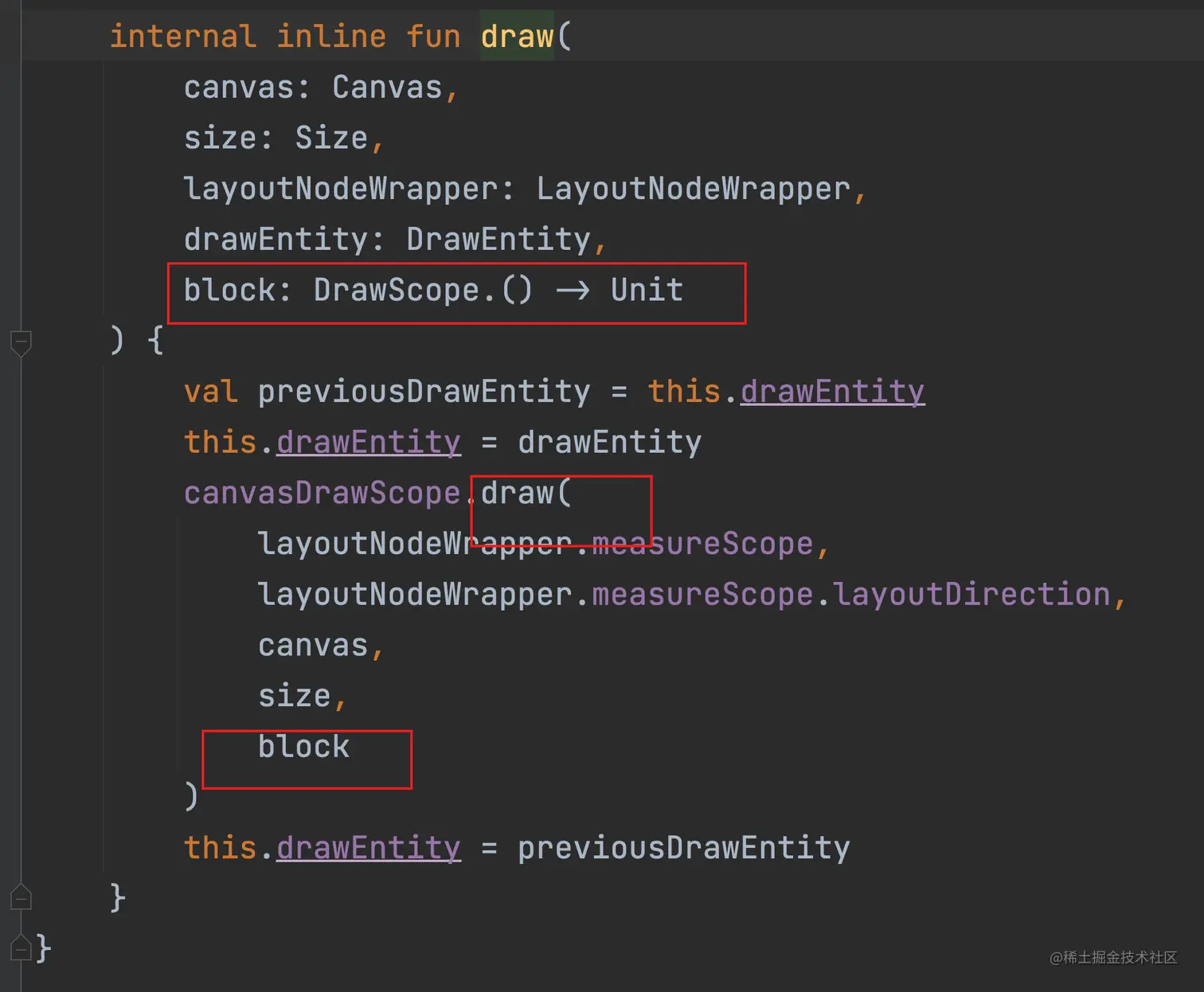The image size is (1204, 992).
Task: Click underlined drawEntity assigned from drawEntity
Action: (x=369, y=443)
